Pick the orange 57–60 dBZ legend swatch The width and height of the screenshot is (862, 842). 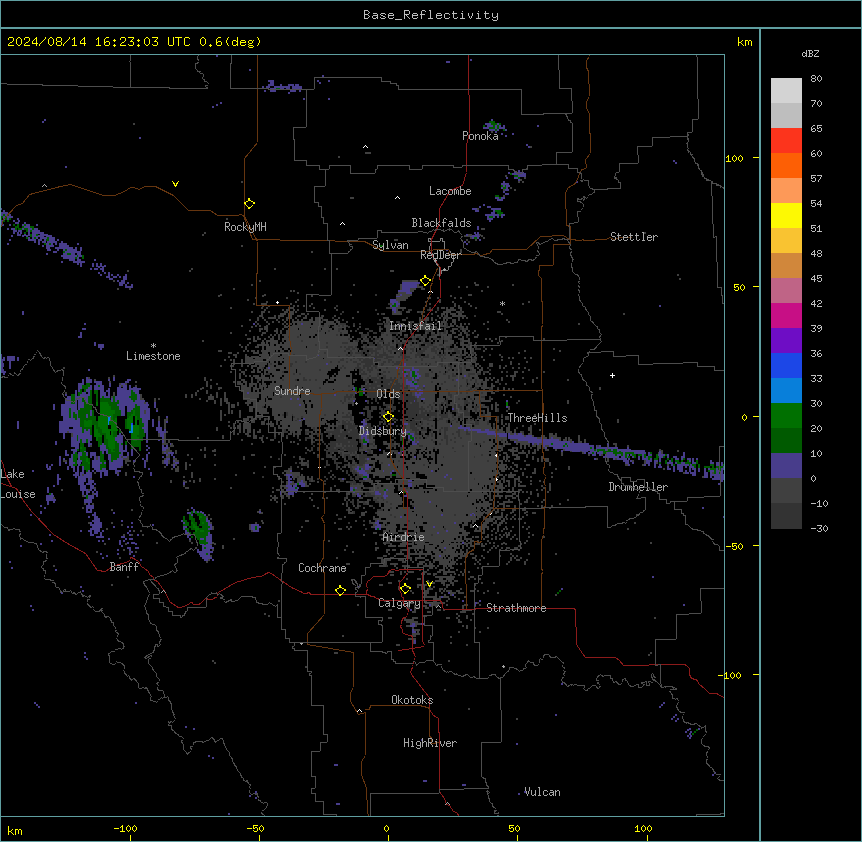pyautogui.click(x=786, y=165)
